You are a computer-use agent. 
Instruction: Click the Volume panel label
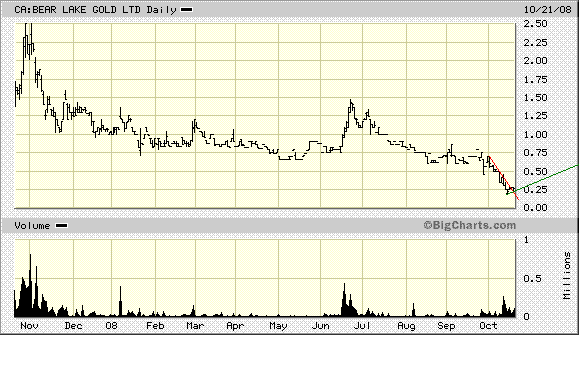point(32,226)
